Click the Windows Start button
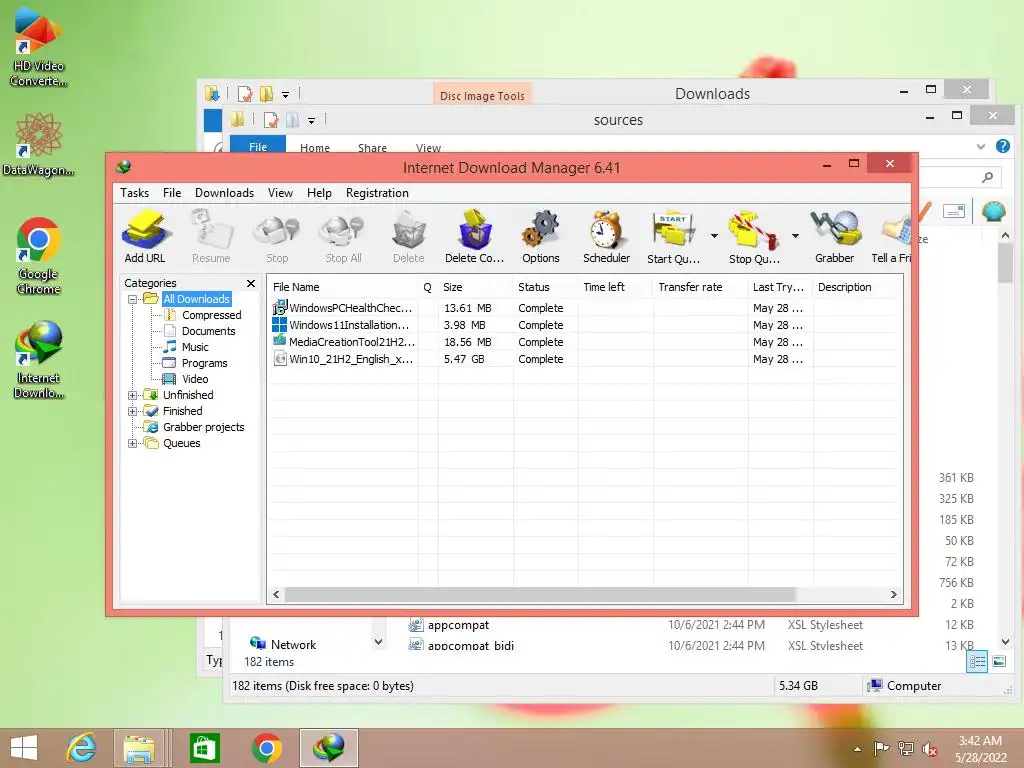 (x=24, y=748)
